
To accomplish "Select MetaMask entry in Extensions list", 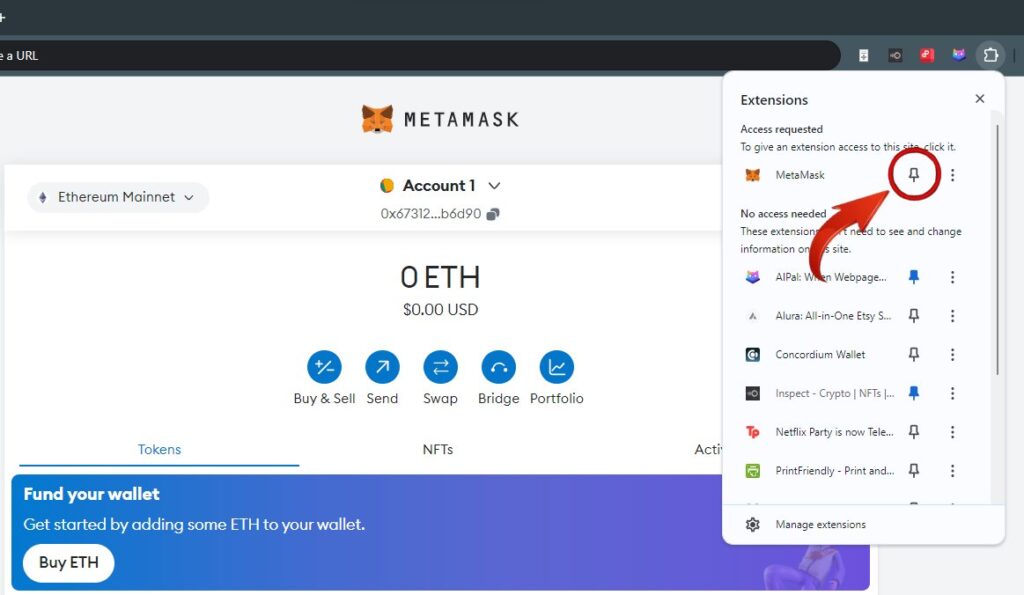I will pyautogui.click(x=800, y=175).
